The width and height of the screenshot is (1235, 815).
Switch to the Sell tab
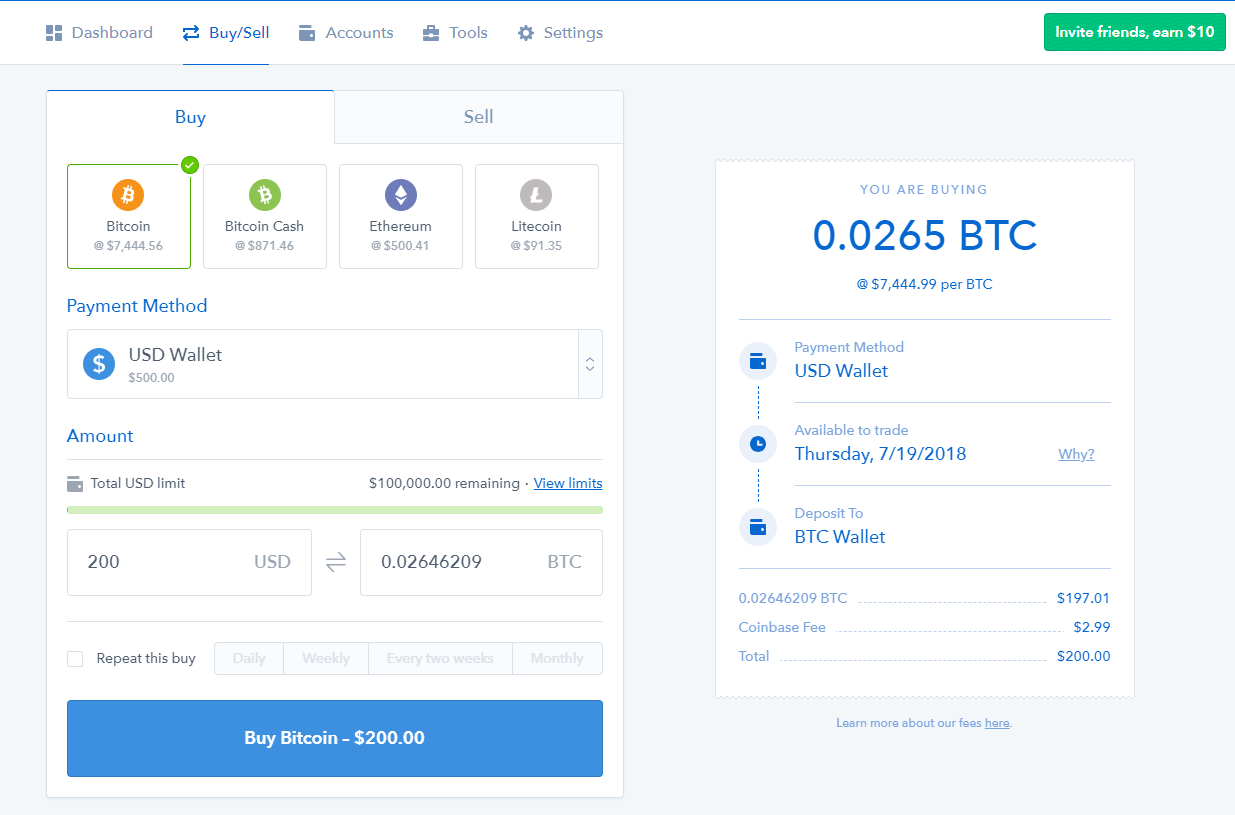pyautogui.click(x=478, y=117)
